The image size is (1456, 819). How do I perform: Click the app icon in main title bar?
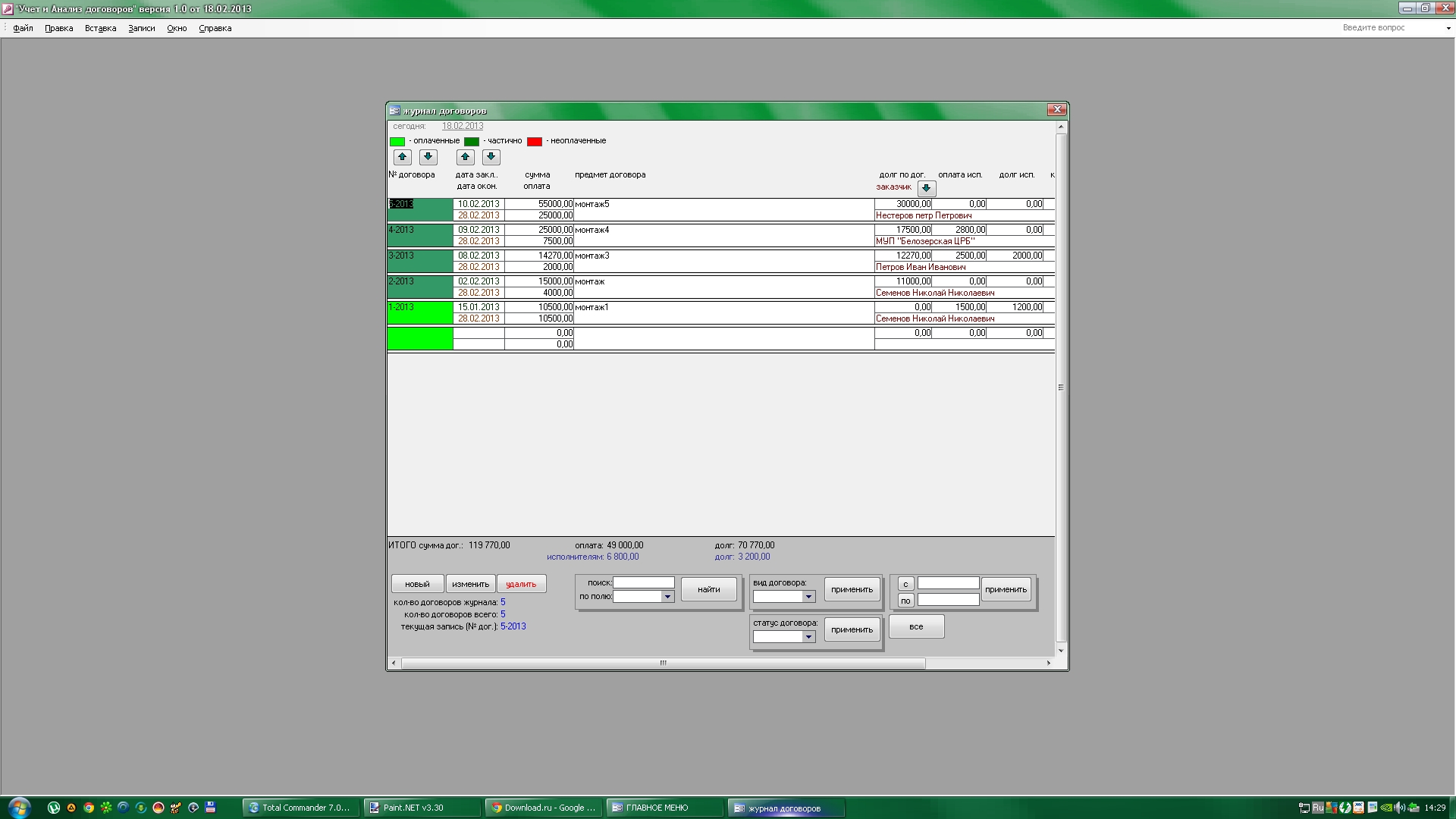[x=8, y=9]
